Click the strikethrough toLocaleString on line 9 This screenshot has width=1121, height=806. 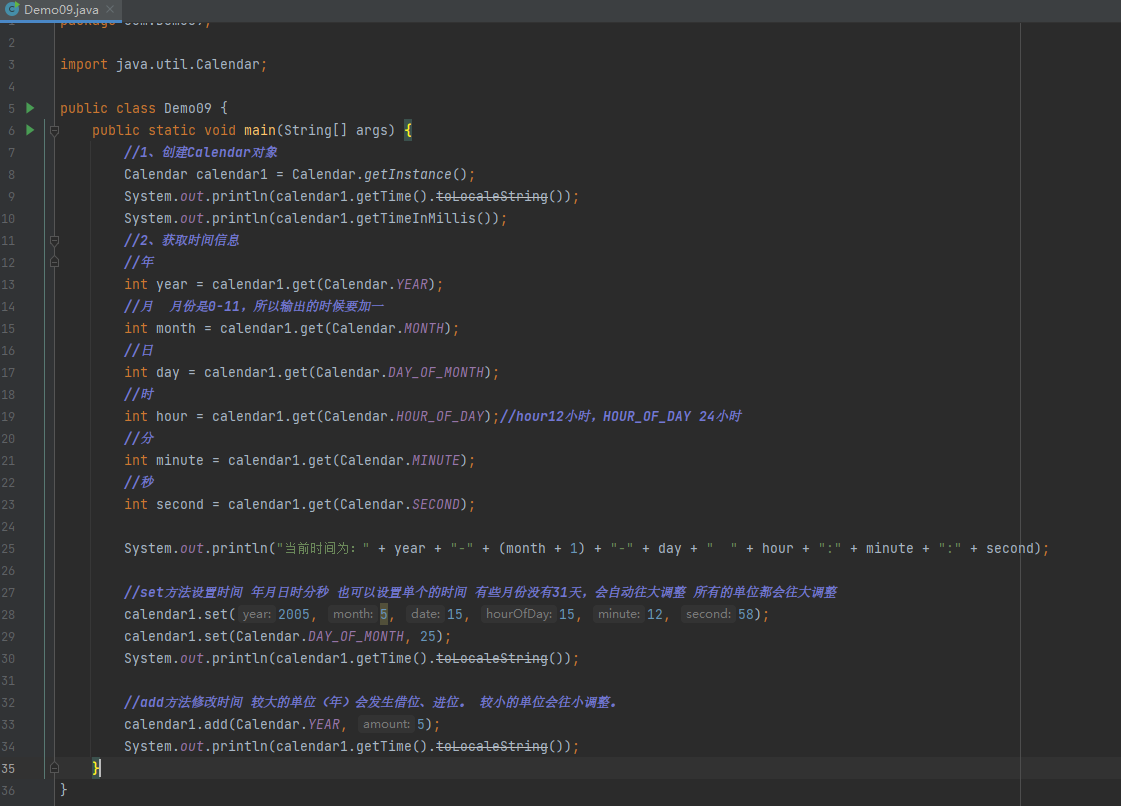point(492,197)
